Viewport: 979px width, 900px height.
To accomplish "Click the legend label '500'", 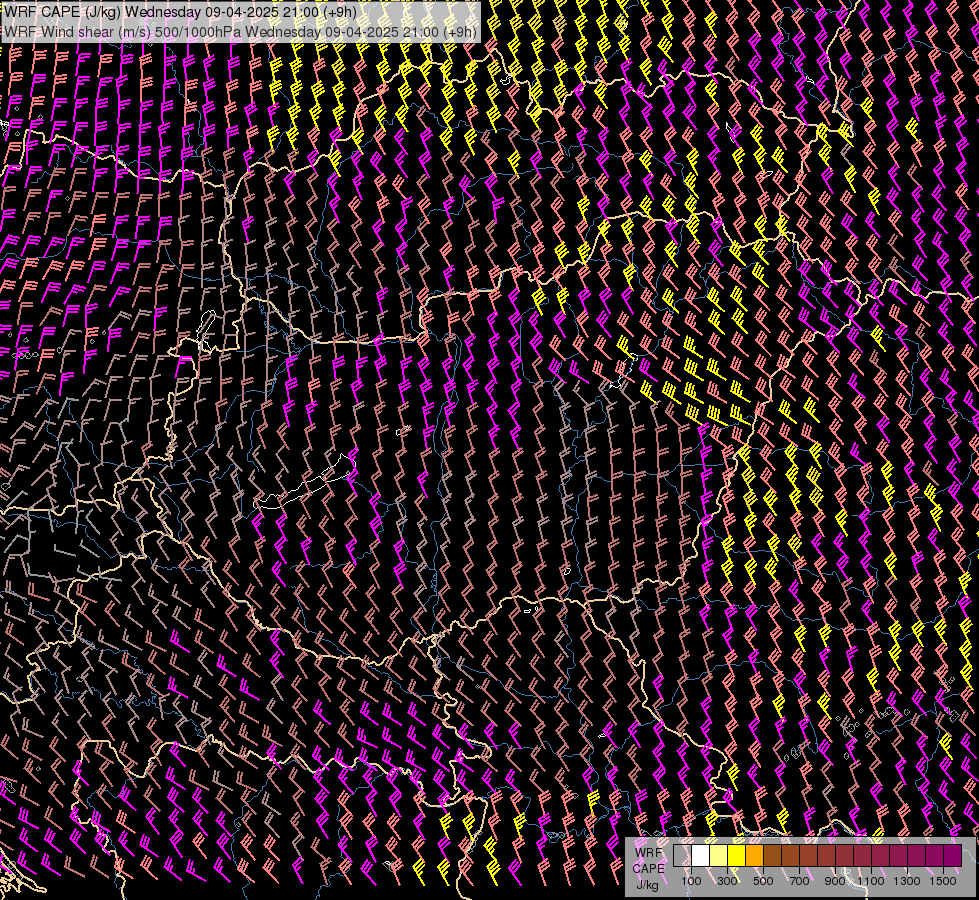I will (x=763, y=881).
